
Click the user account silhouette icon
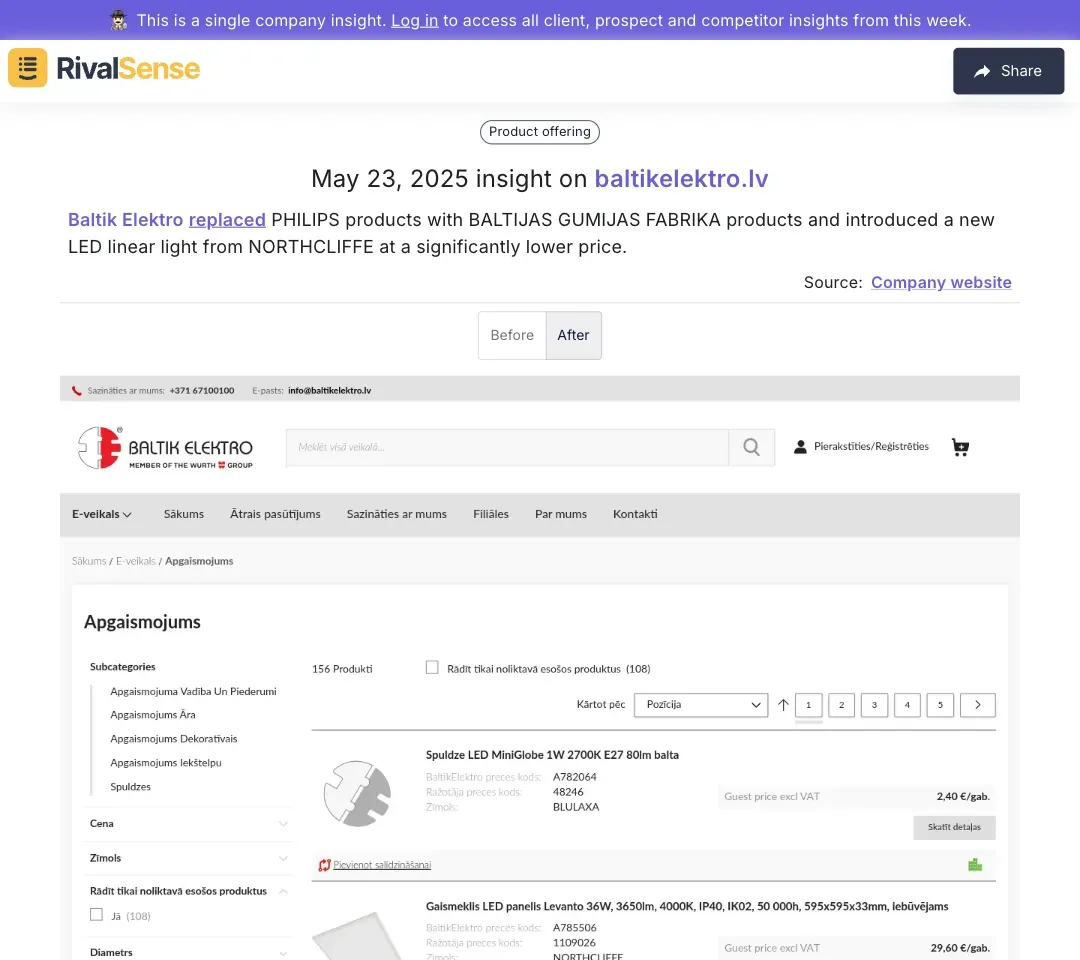pos(800,446)
